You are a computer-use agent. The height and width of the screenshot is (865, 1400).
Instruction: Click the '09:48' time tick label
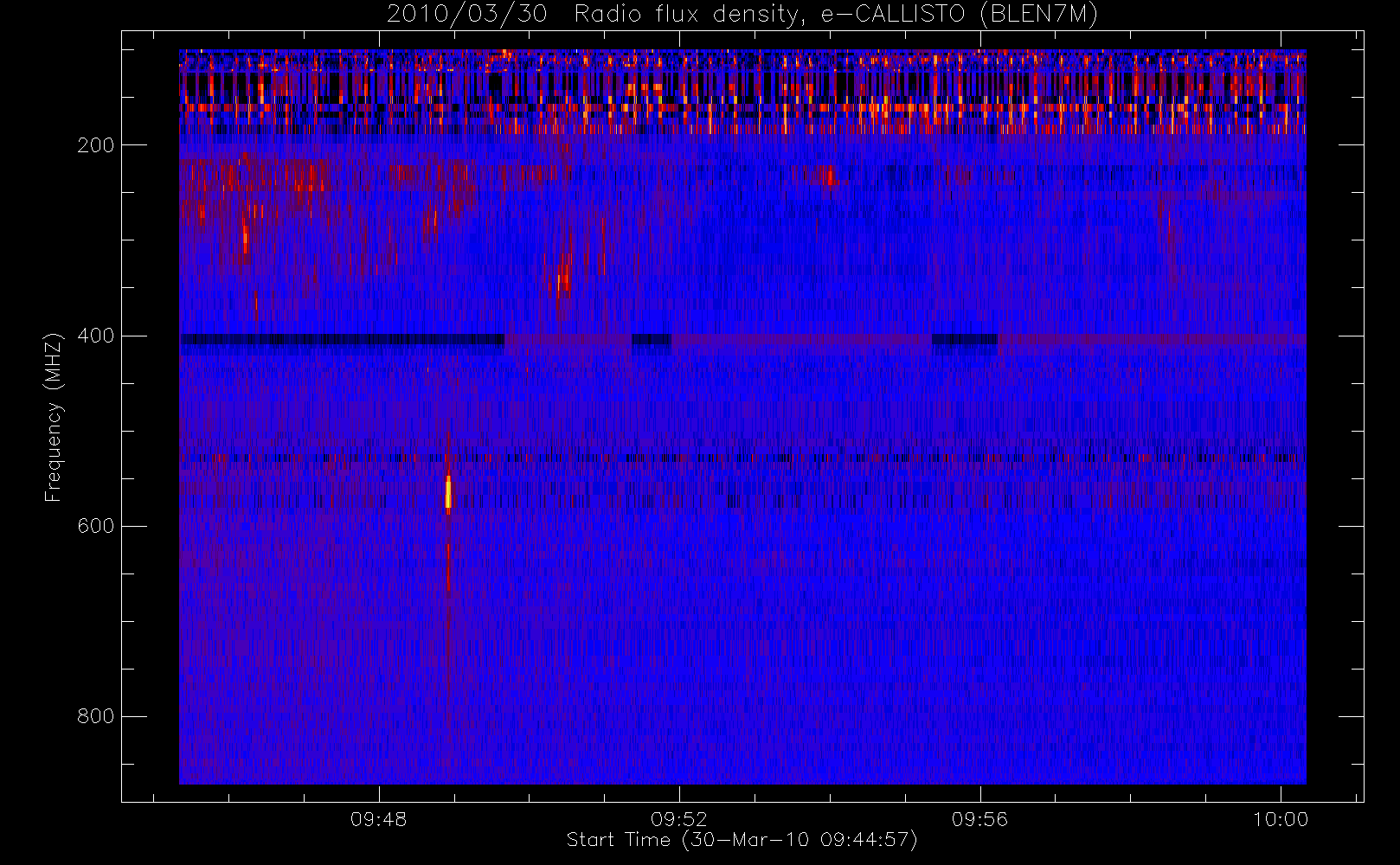(379, 819)
